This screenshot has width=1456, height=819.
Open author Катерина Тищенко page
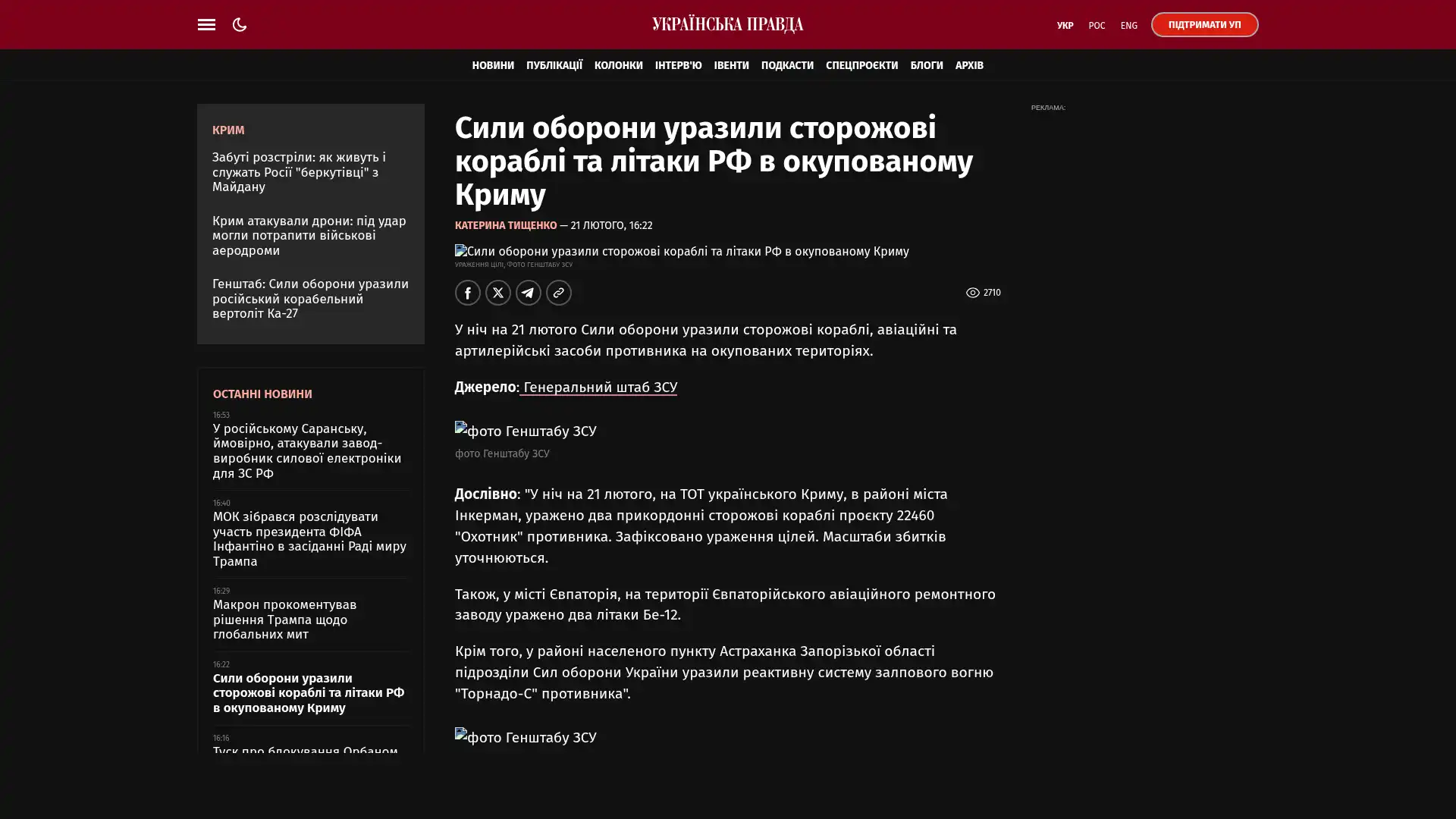pyautogui.click(x=505, y=226)
